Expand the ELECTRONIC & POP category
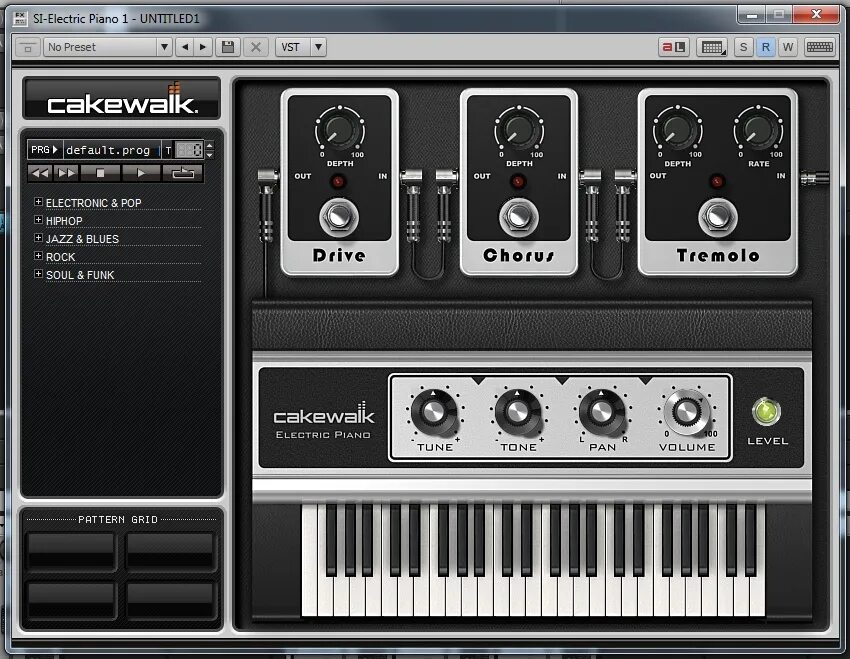 38,202
